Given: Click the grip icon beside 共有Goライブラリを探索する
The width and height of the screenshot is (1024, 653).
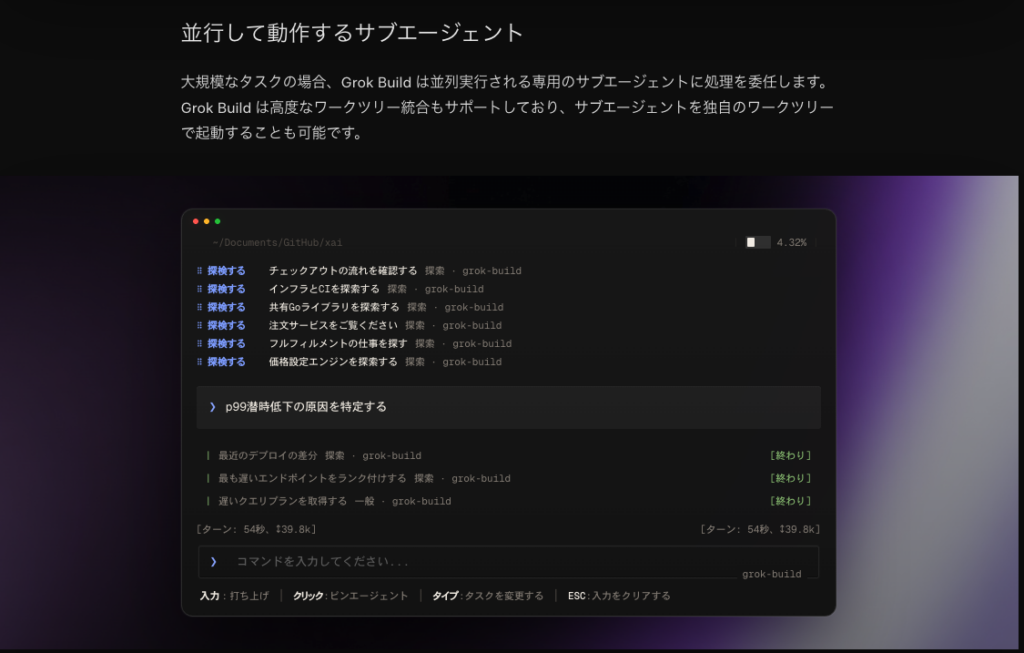Looking at the screenshot, I should (199, 307).
